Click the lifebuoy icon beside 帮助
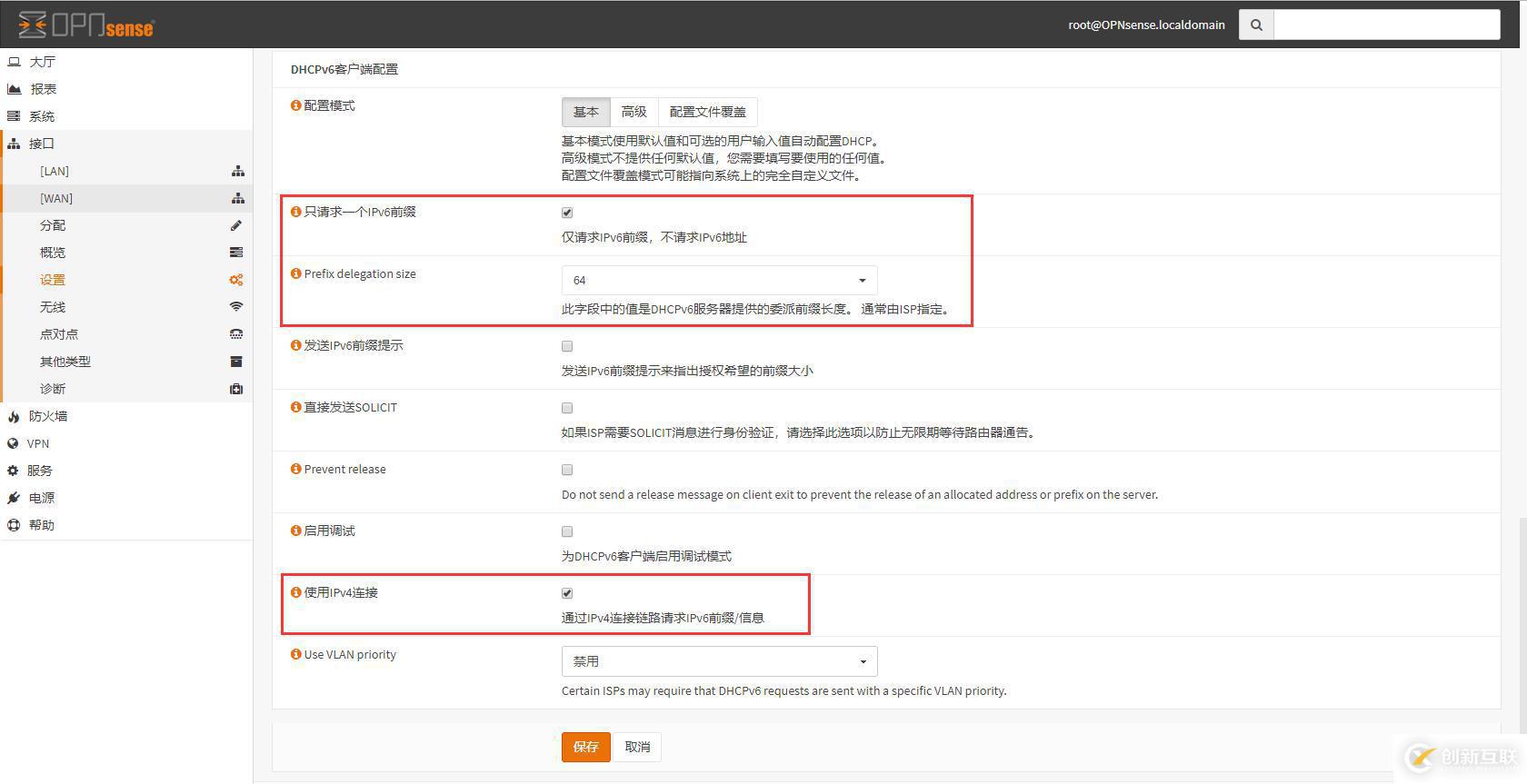 (x=14, y=525)
